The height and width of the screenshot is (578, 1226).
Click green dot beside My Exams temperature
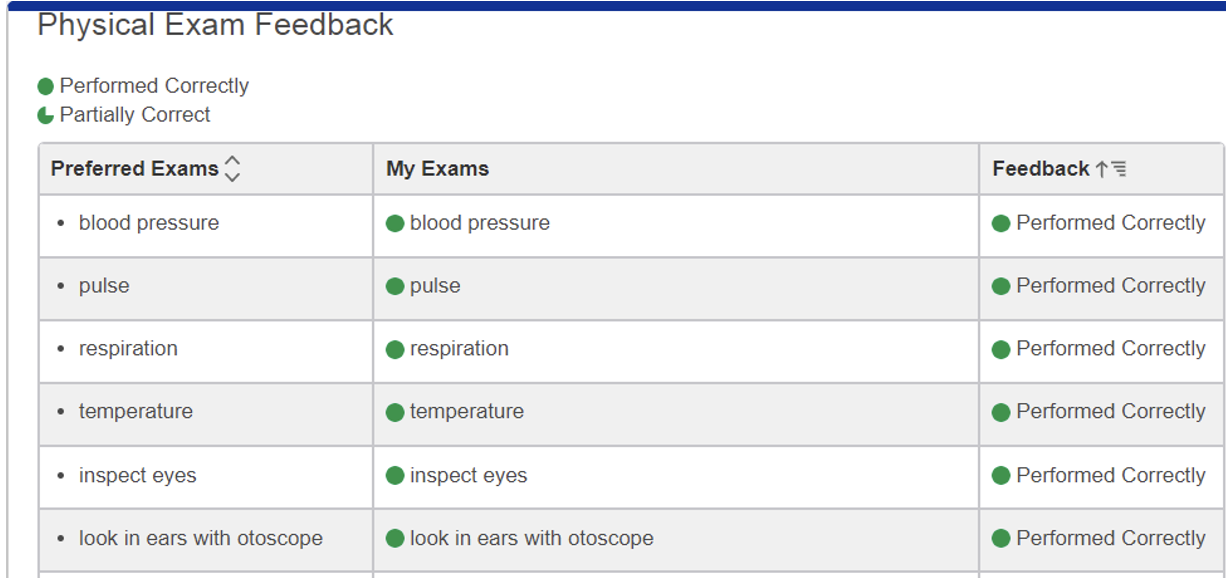(395, 413)
